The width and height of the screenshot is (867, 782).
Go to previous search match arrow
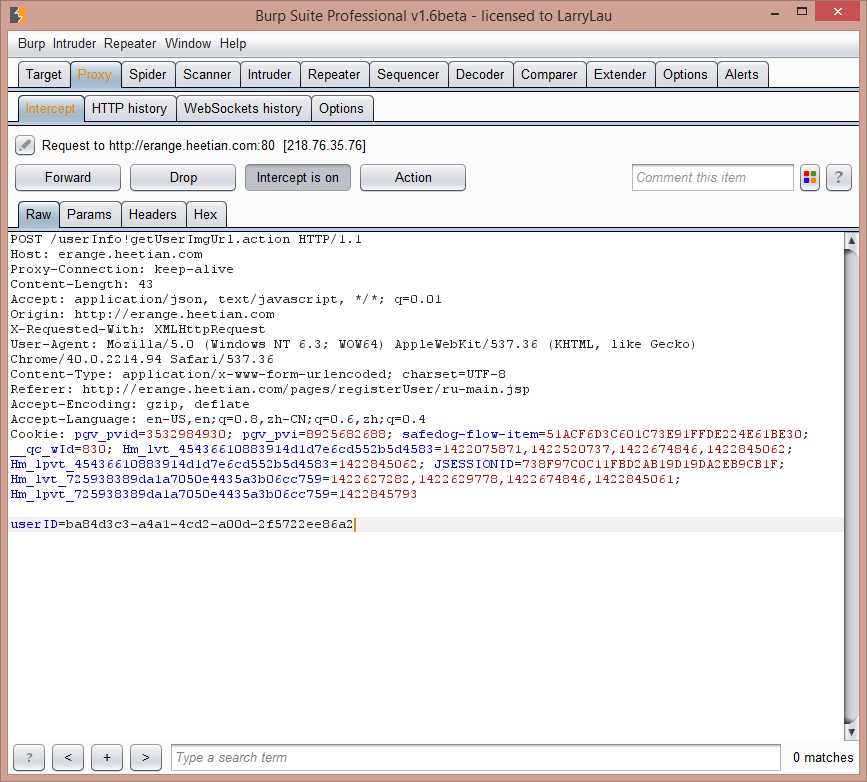click(68, 758)
